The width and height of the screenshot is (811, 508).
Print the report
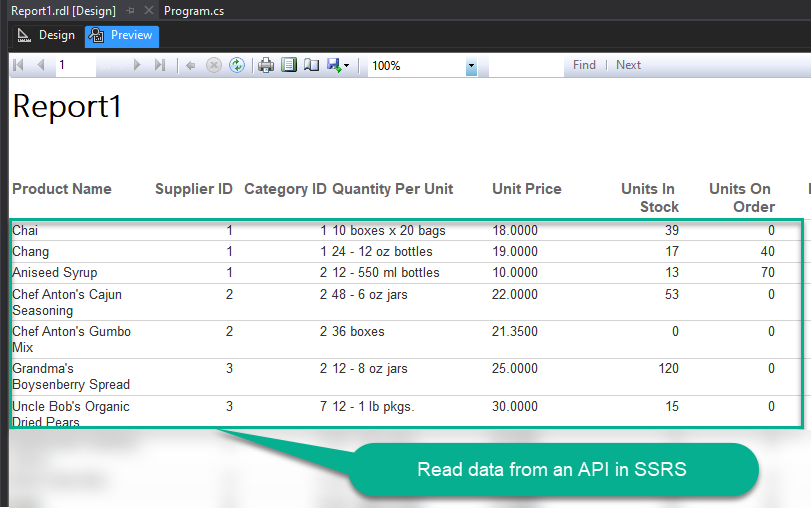(266, 65)
